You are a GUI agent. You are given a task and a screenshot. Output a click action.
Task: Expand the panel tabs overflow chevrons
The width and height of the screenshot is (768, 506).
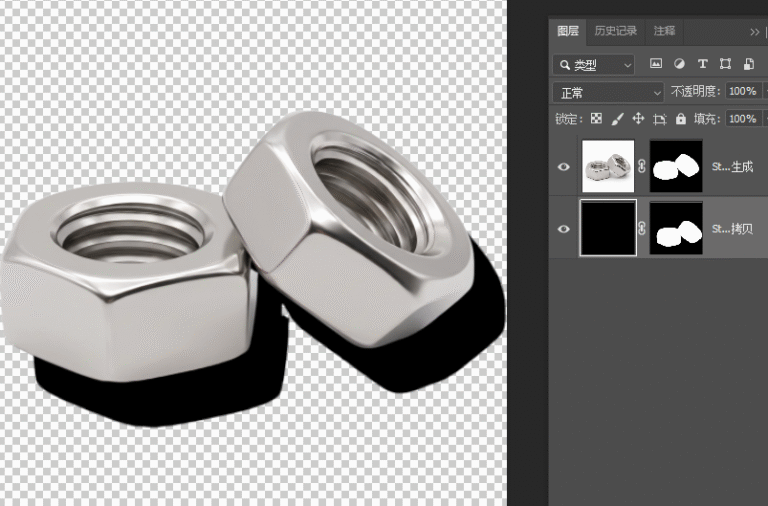tap(754, 32)
